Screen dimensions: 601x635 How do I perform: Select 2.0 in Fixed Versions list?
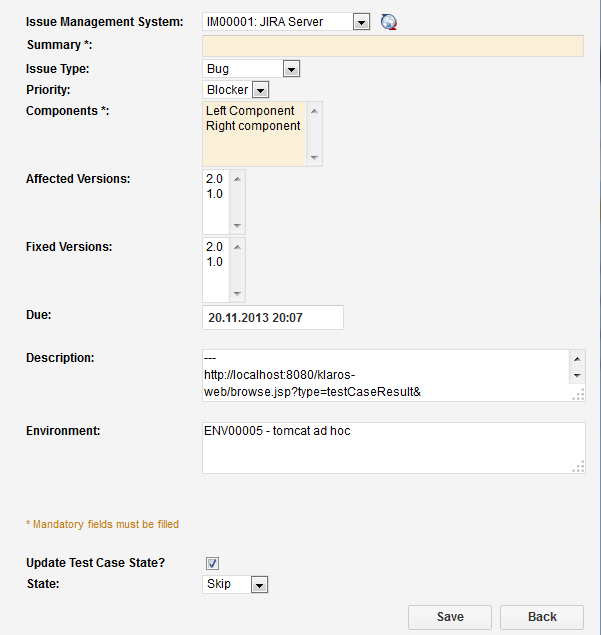coord(215,247)
